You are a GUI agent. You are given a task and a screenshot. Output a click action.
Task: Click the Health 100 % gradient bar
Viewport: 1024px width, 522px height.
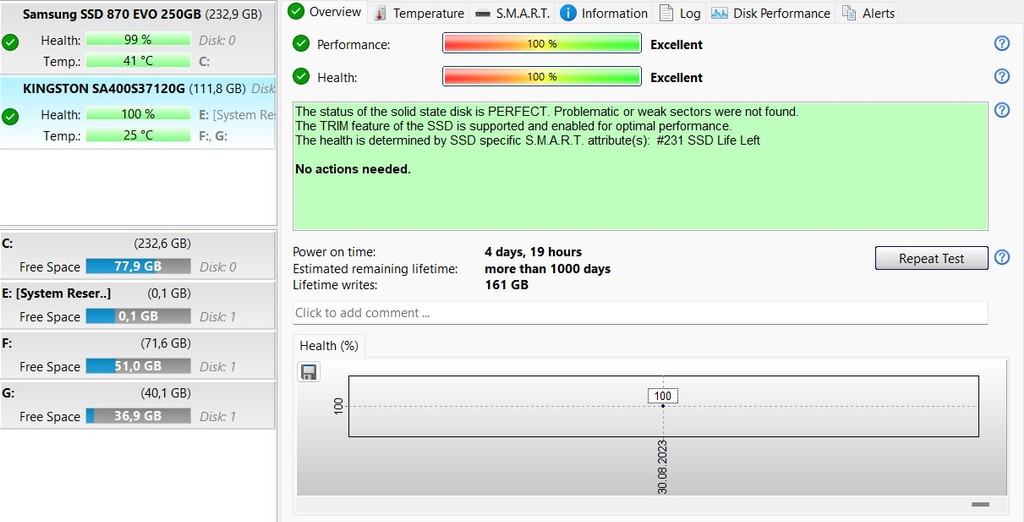point(541,76)
